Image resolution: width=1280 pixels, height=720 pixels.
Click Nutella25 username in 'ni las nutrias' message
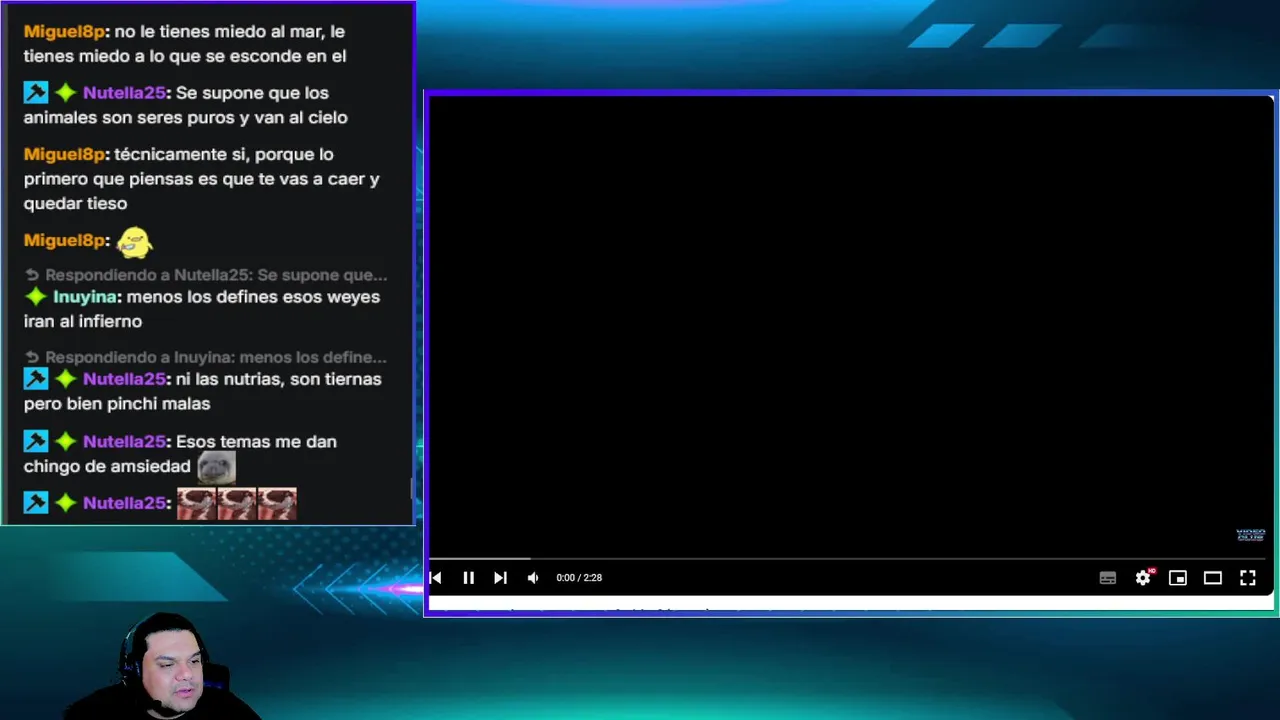coord(124,379)
